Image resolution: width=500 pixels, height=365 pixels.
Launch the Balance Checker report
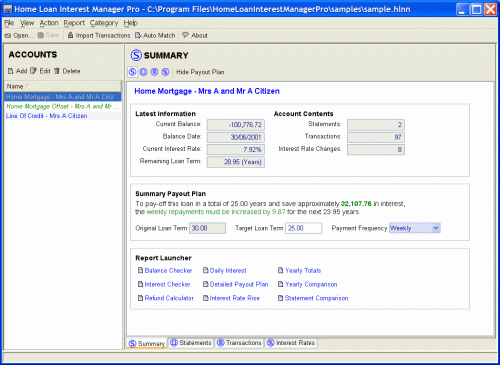pos(168,270)
